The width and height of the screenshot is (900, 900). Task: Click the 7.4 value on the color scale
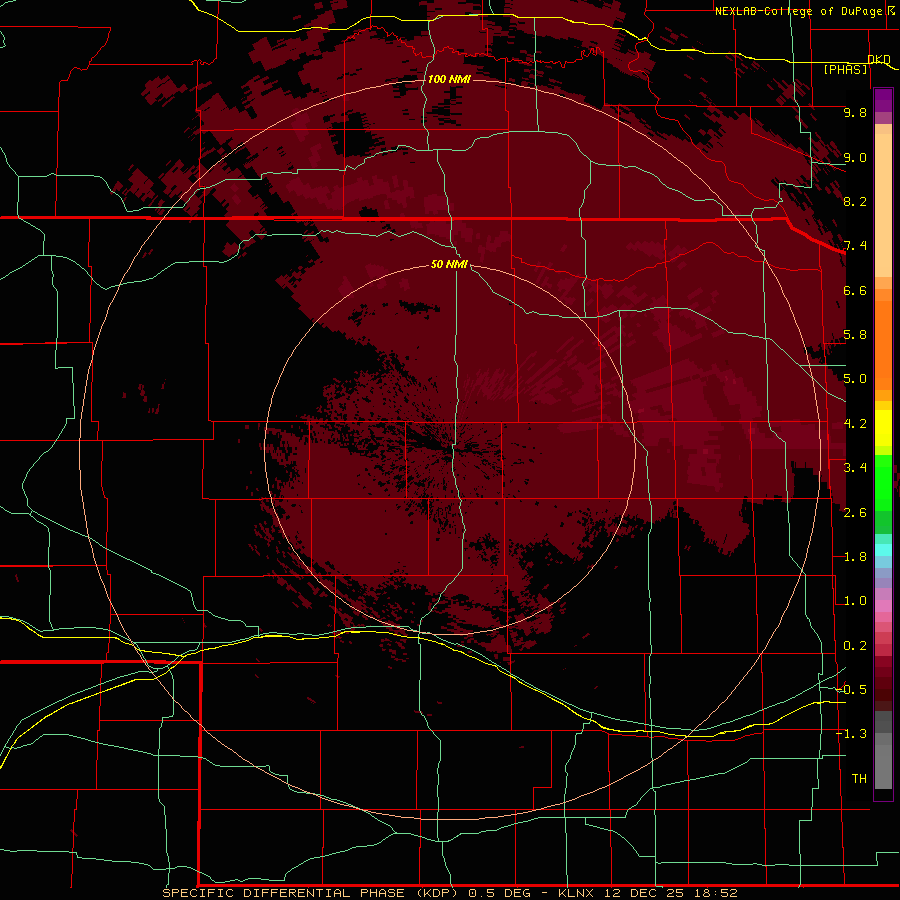click(x=855, y=246)
